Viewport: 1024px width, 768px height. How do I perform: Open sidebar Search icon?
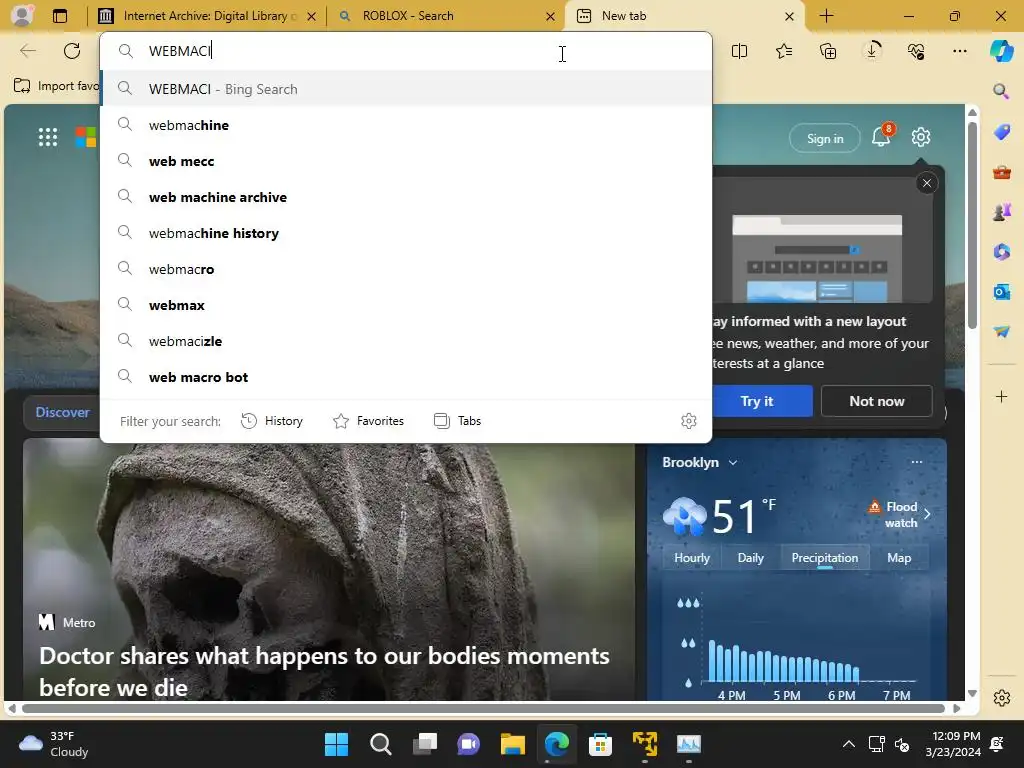(1001, 91)
